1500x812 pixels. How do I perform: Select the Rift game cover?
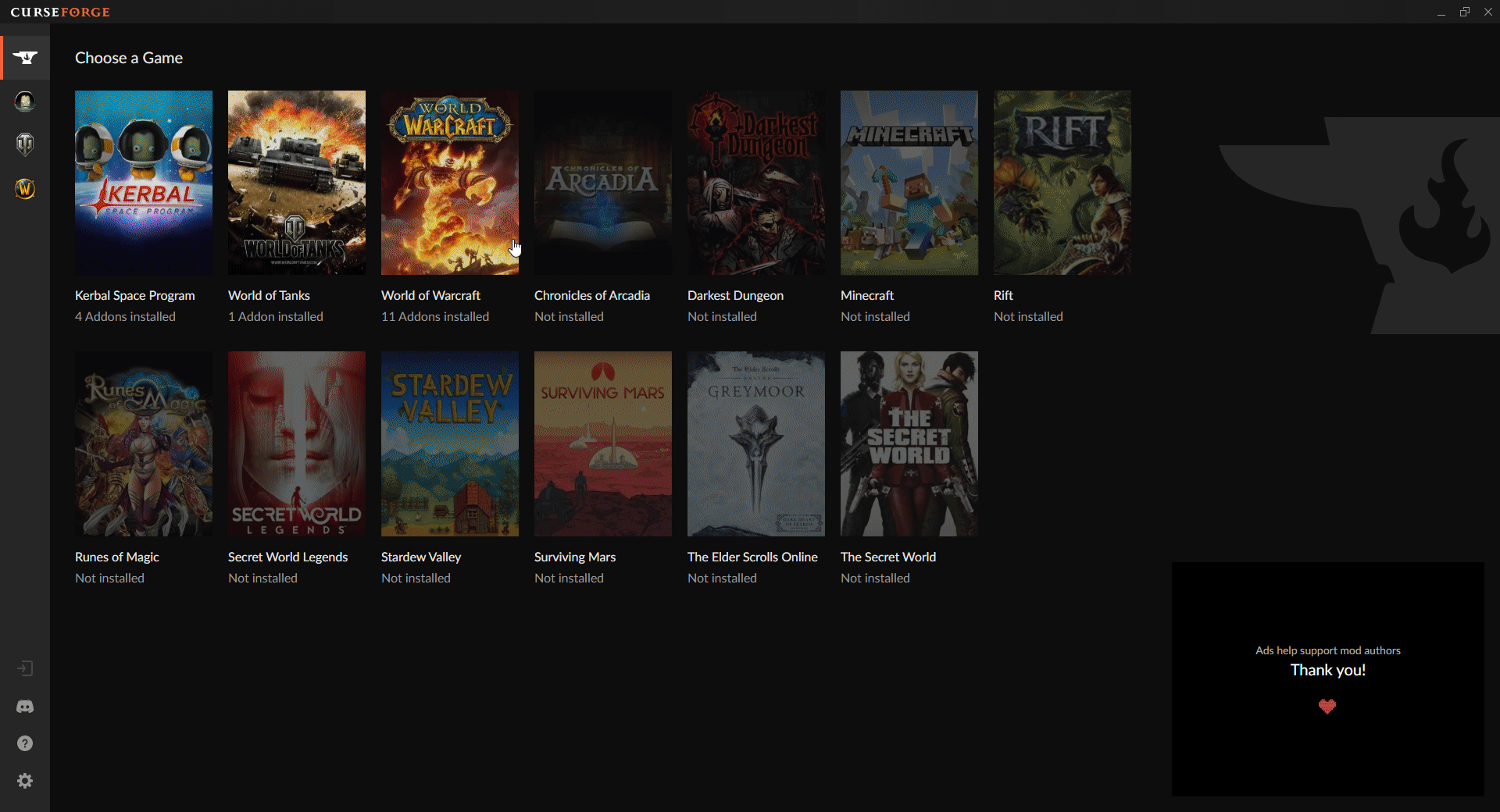pos(1062,183)
